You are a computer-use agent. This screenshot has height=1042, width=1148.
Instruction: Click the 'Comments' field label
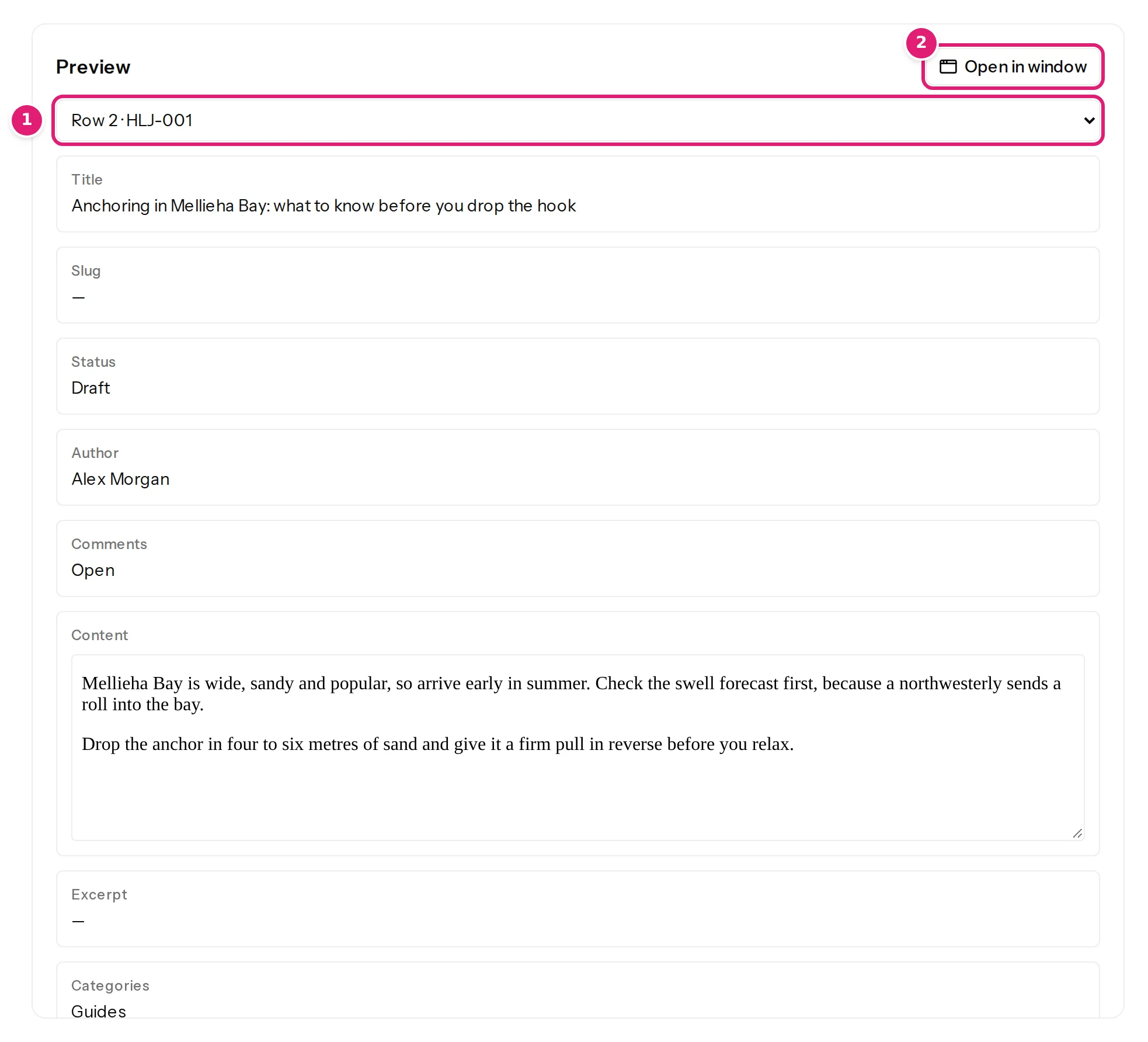pos(109,544)
